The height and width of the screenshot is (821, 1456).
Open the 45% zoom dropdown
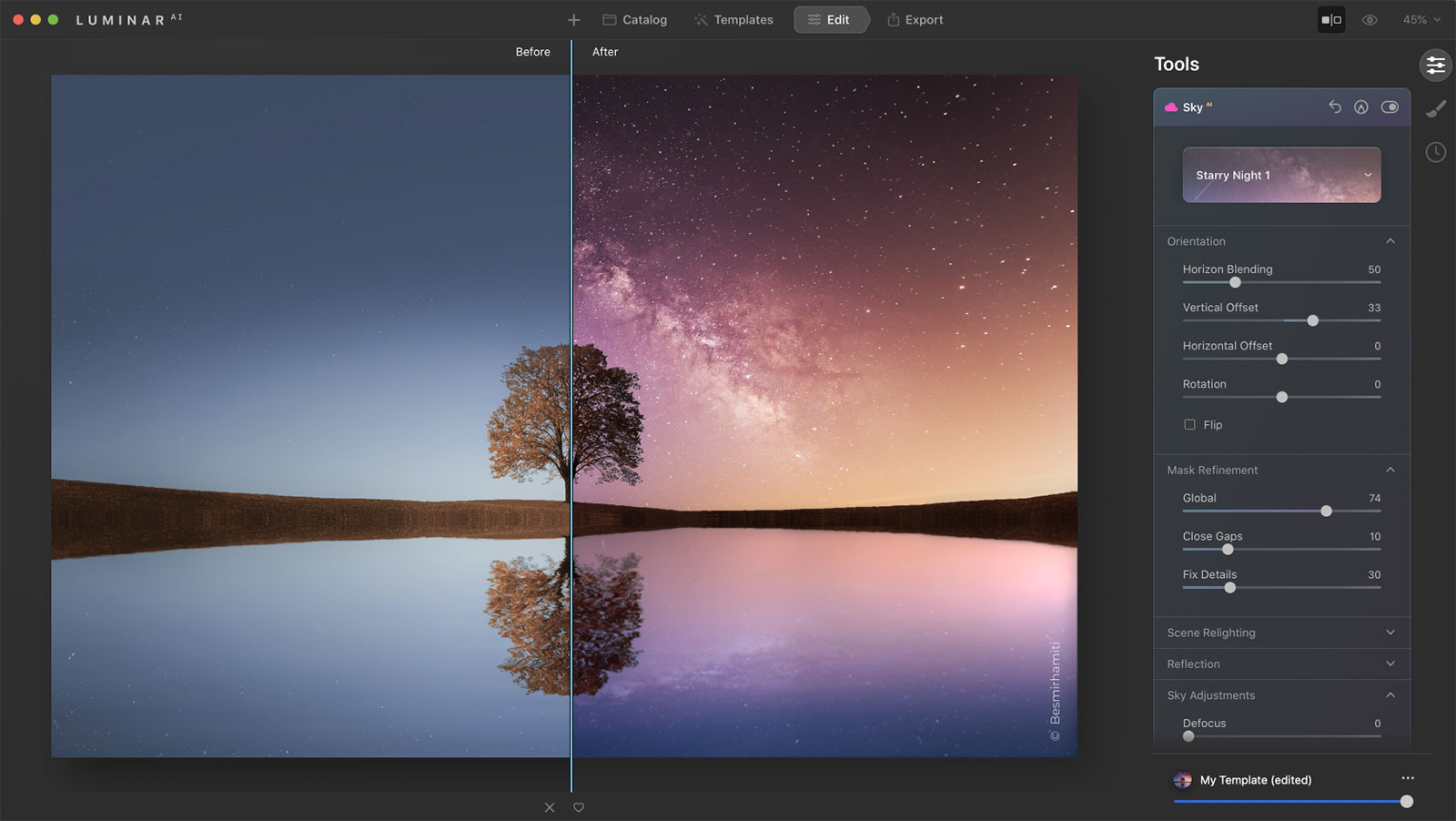point(1421,20)
